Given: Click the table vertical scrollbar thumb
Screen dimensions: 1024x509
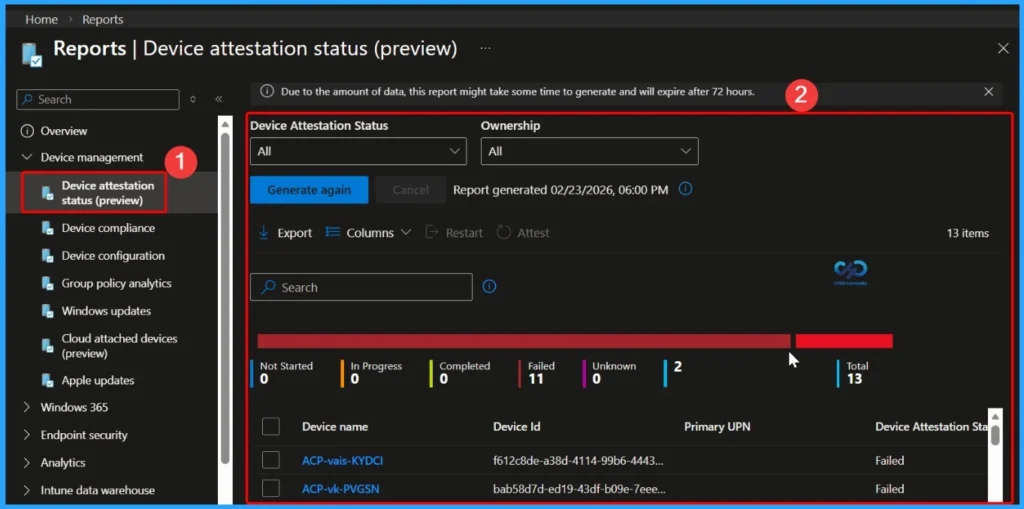Looking at the screenshot, I should tap(995, 435).
